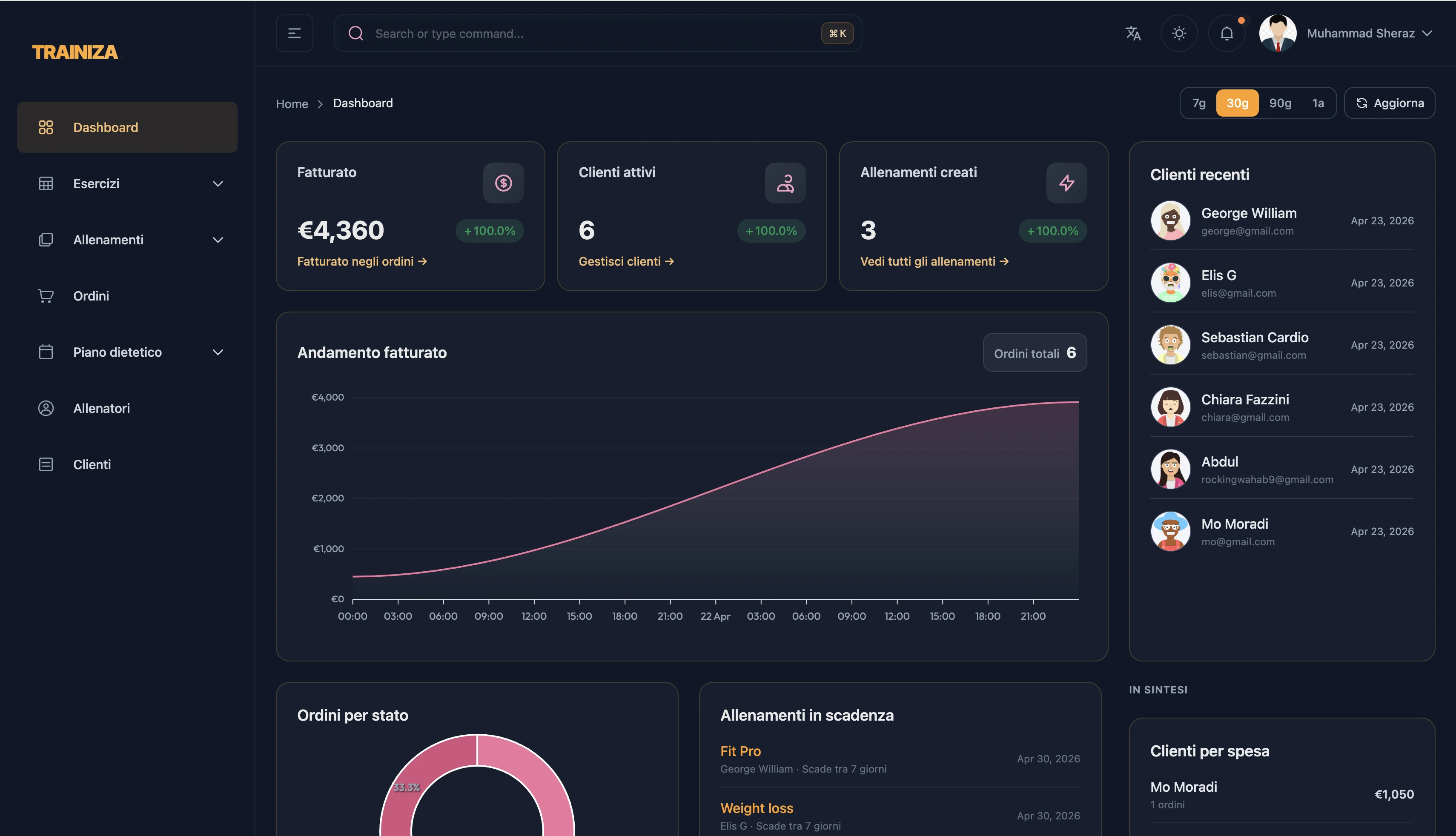This screenshot has width=1456, height=836.
Task: Select the 90g time range tab
Action: click(x=1280, y=103)
